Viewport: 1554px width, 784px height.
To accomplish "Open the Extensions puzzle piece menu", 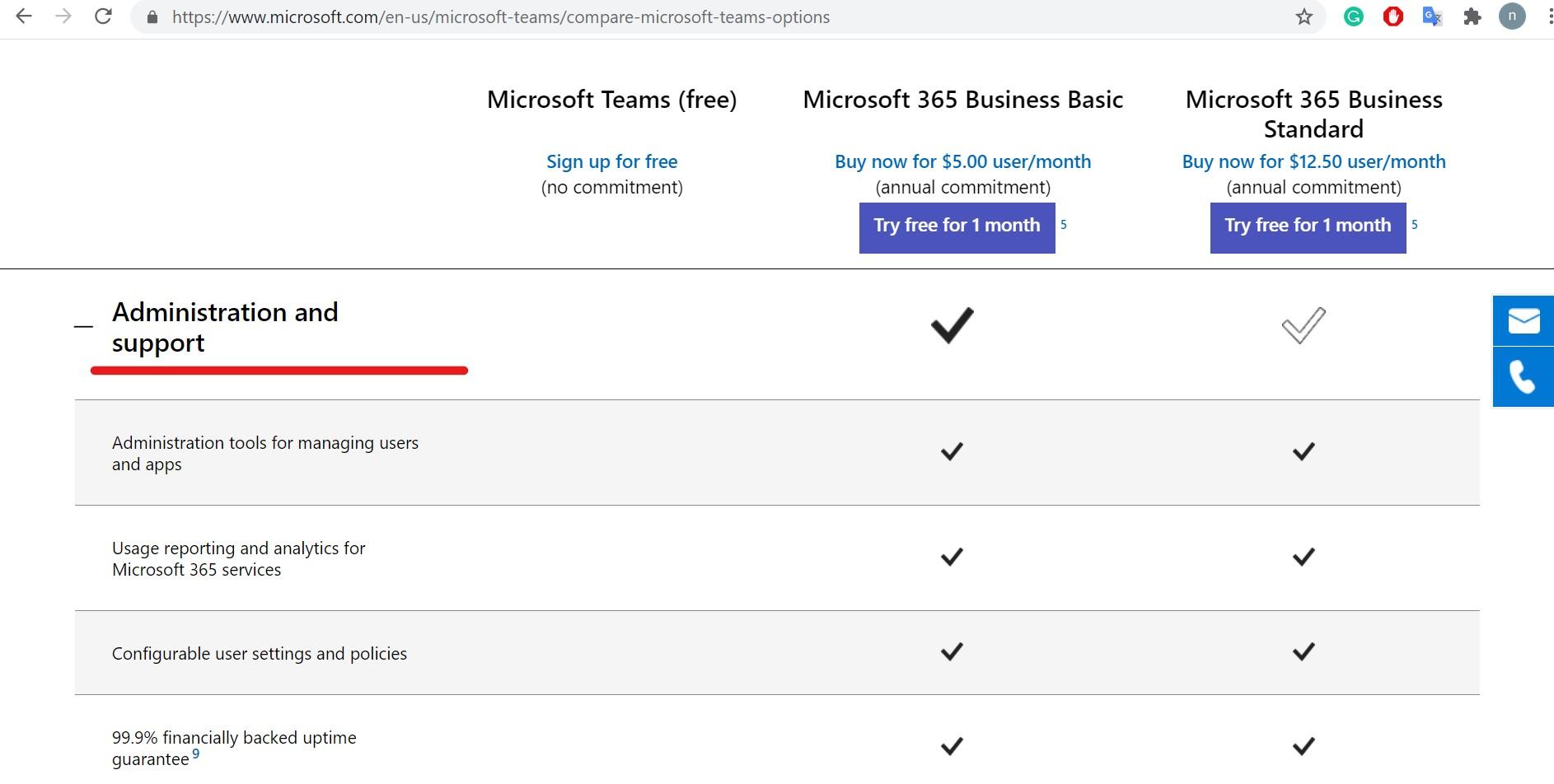I will (x=1472, y=16).
